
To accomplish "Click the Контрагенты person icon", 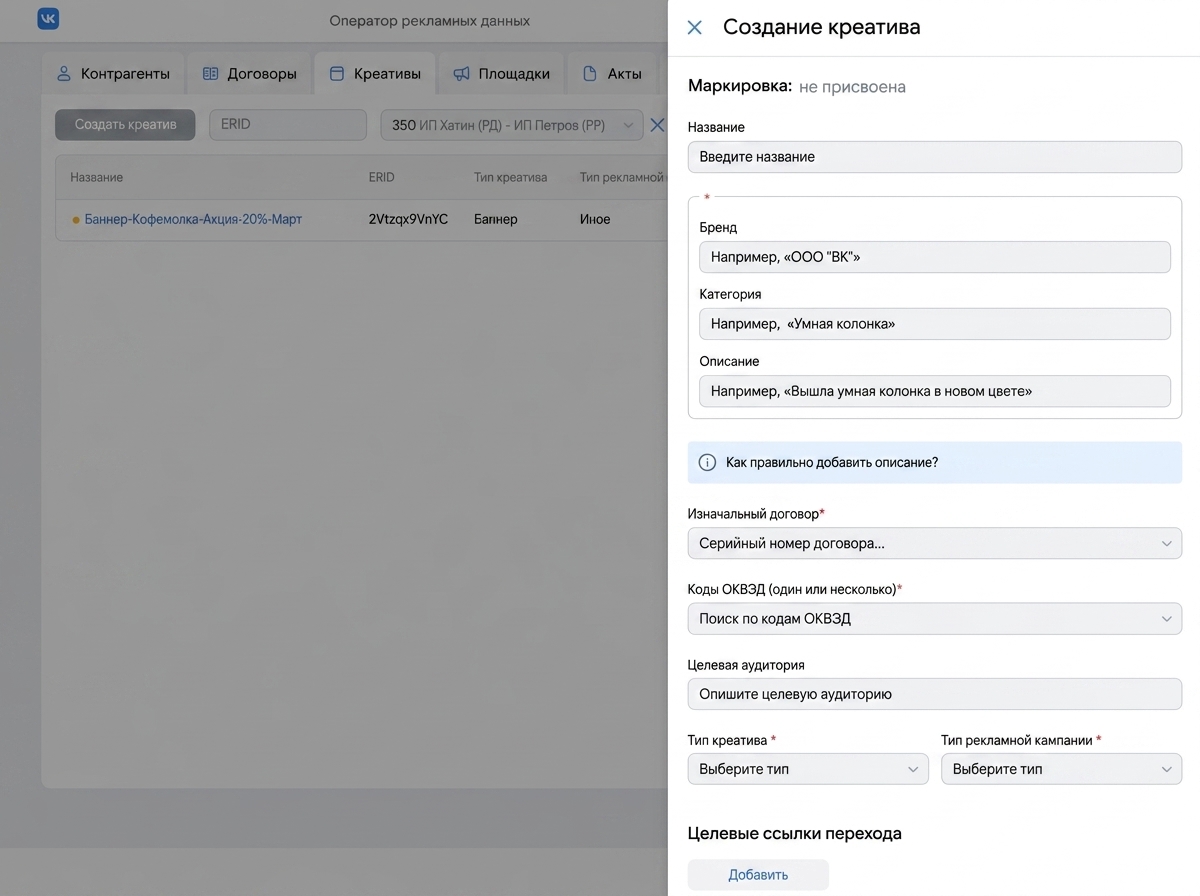I will 64,74.
